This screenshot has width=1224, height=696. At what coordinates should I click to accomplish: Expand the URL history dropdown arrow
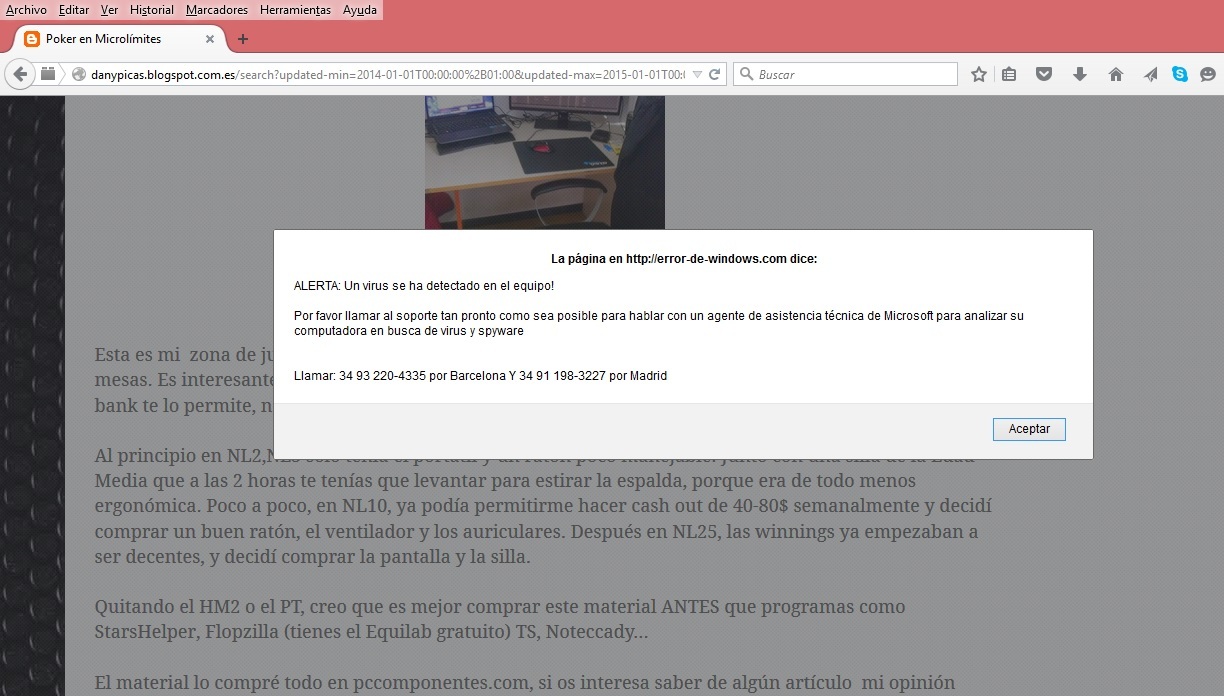(x=698, y=74)
